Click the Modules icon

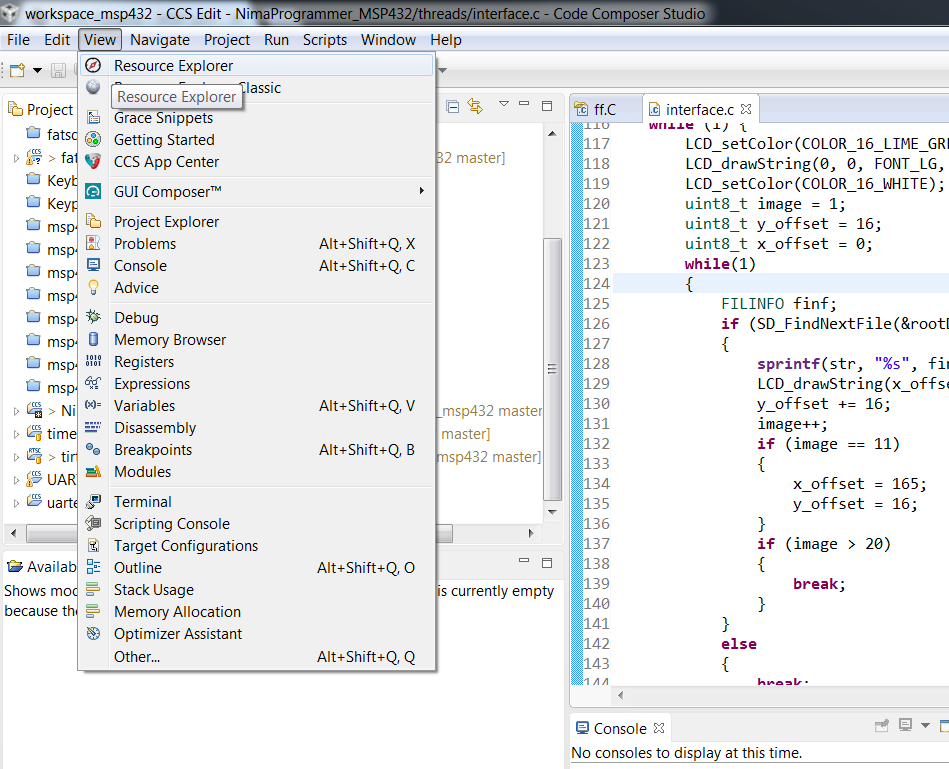(x=93, y=471)
